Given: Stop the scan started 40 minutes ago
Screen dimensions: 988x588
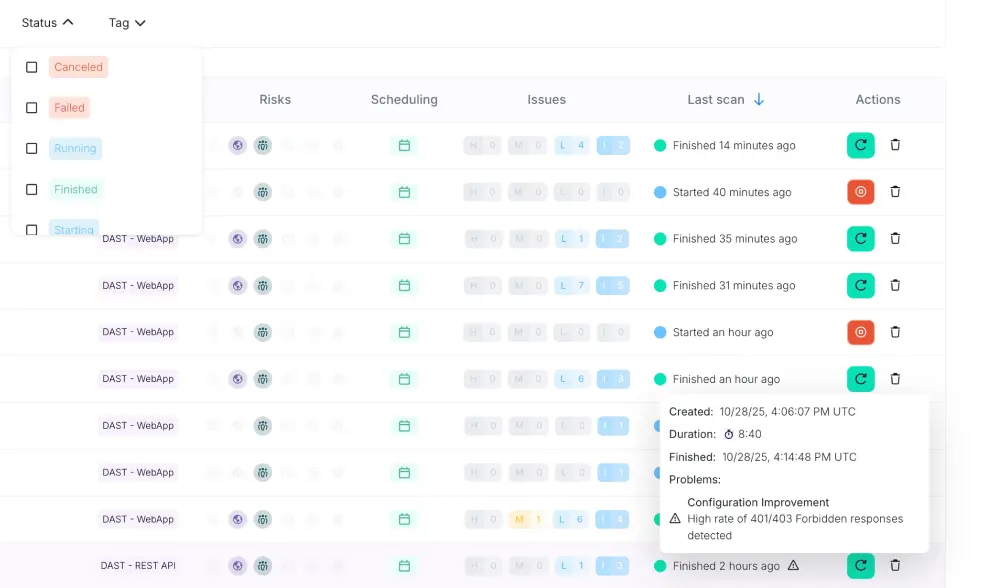Looking at the screenshot, I should pyautogui.click(x=860, y=192).
